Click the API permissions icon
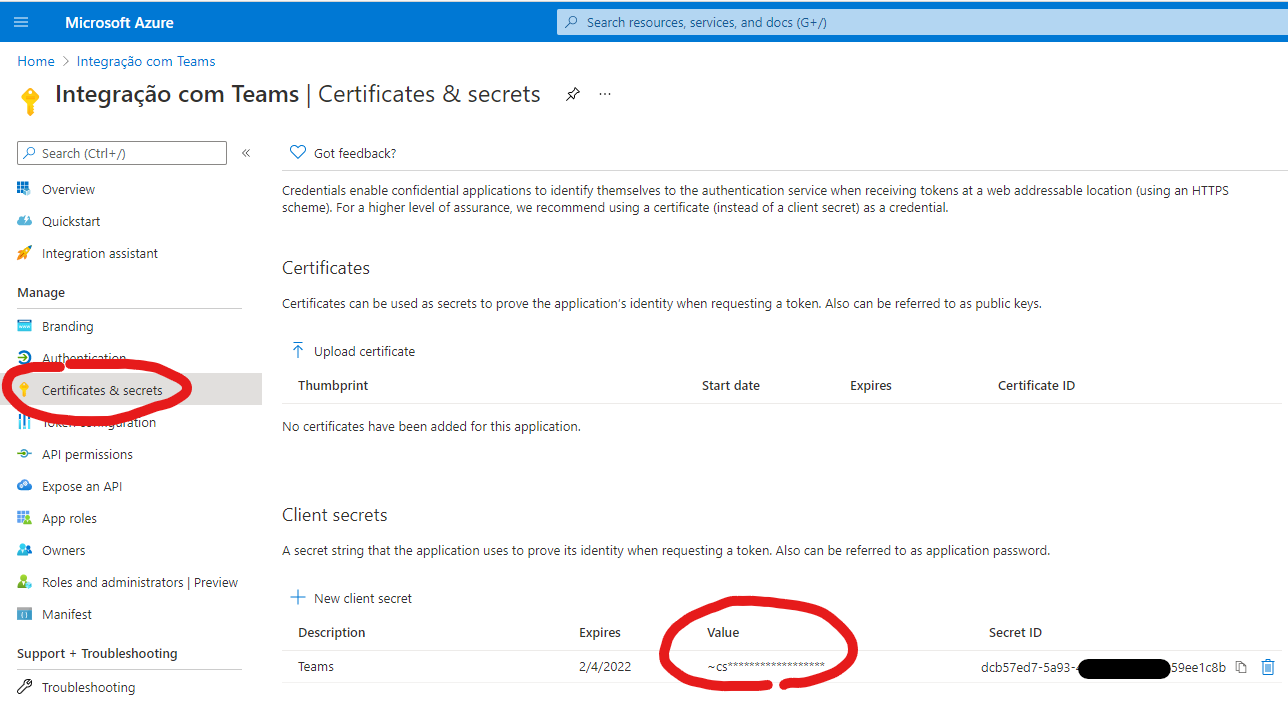Image resolution: width=1288 pixels, height=705 pixels. coord(24,454)
